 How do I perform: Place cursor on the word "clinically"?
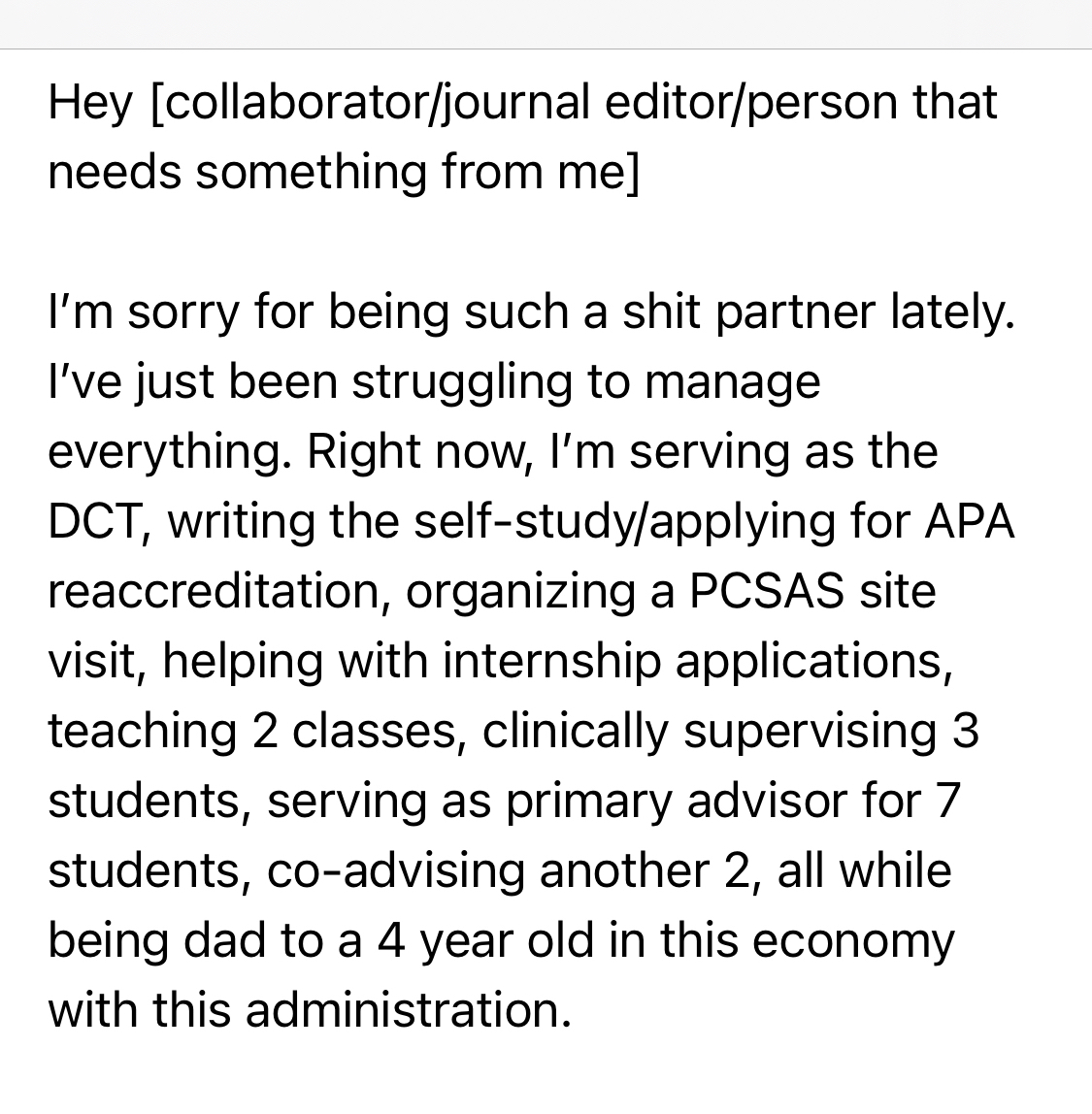pos(575,732)
